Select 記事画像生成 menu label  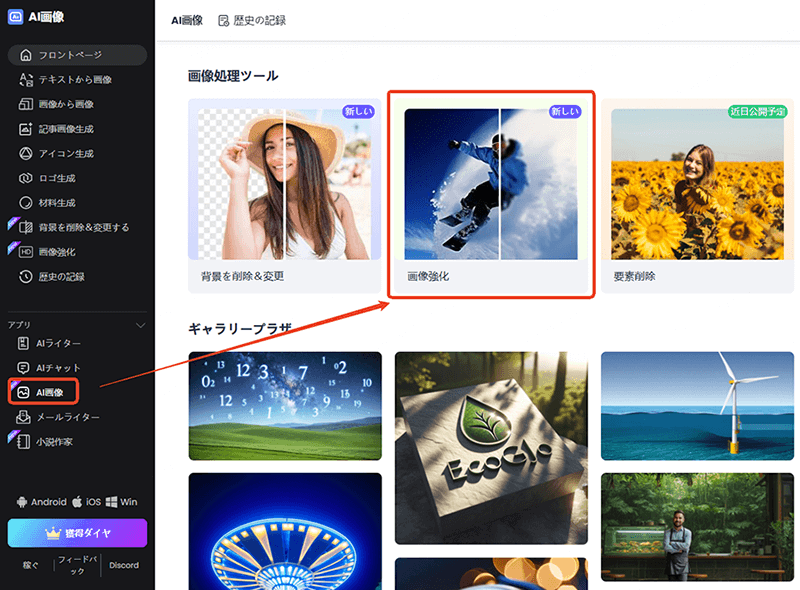[x=66, y=129]
